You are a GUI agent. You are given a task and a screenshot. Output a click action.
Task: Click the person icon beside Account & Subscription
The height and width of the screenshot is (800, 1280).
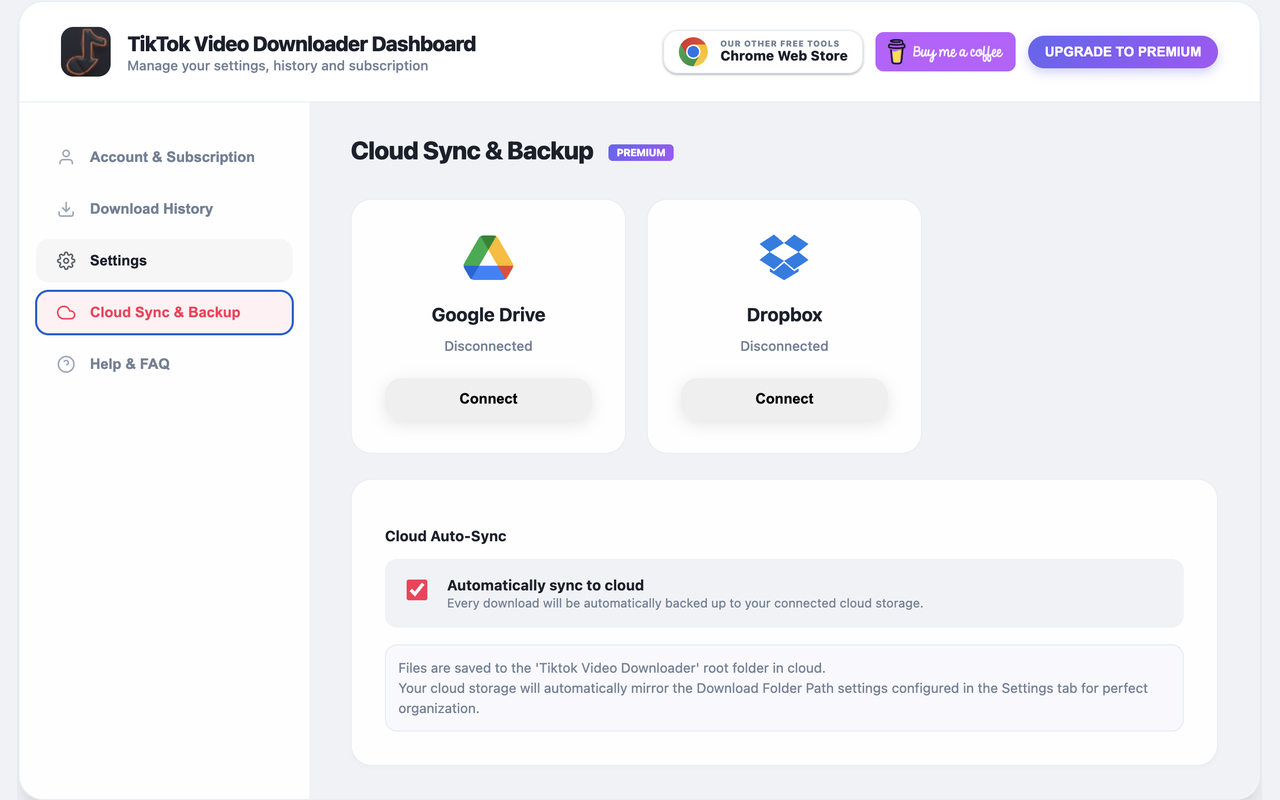point(66,157)
